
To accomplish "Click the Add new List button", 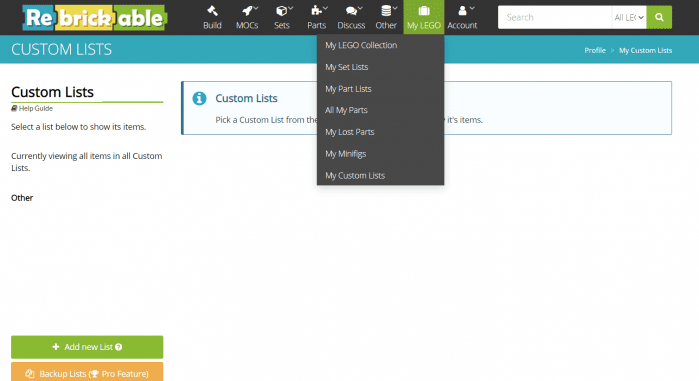I will pyautogui.click(x=87, y=347).
